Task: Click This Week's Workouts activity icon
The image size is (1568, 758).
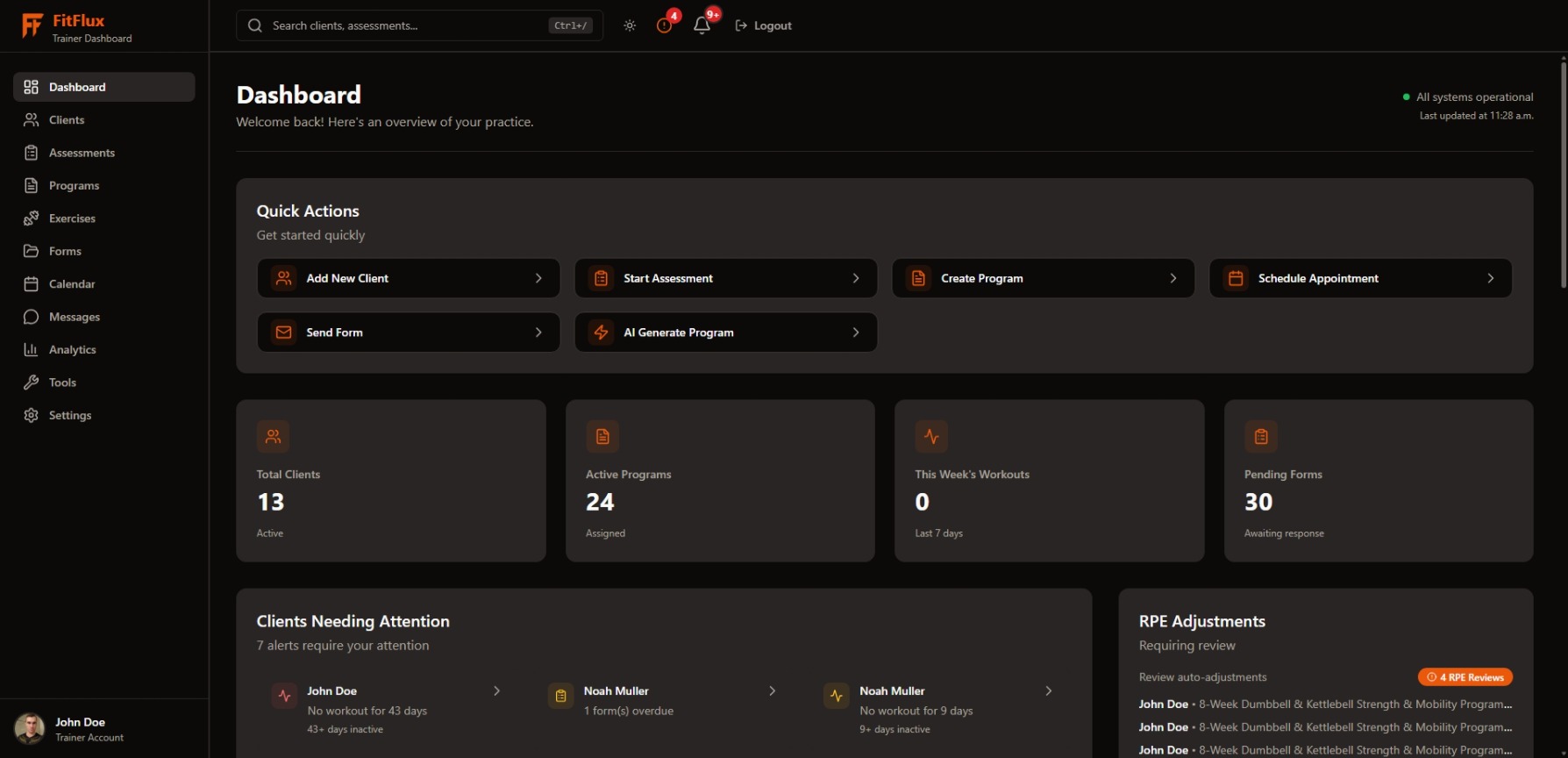Action: (931, 436)
